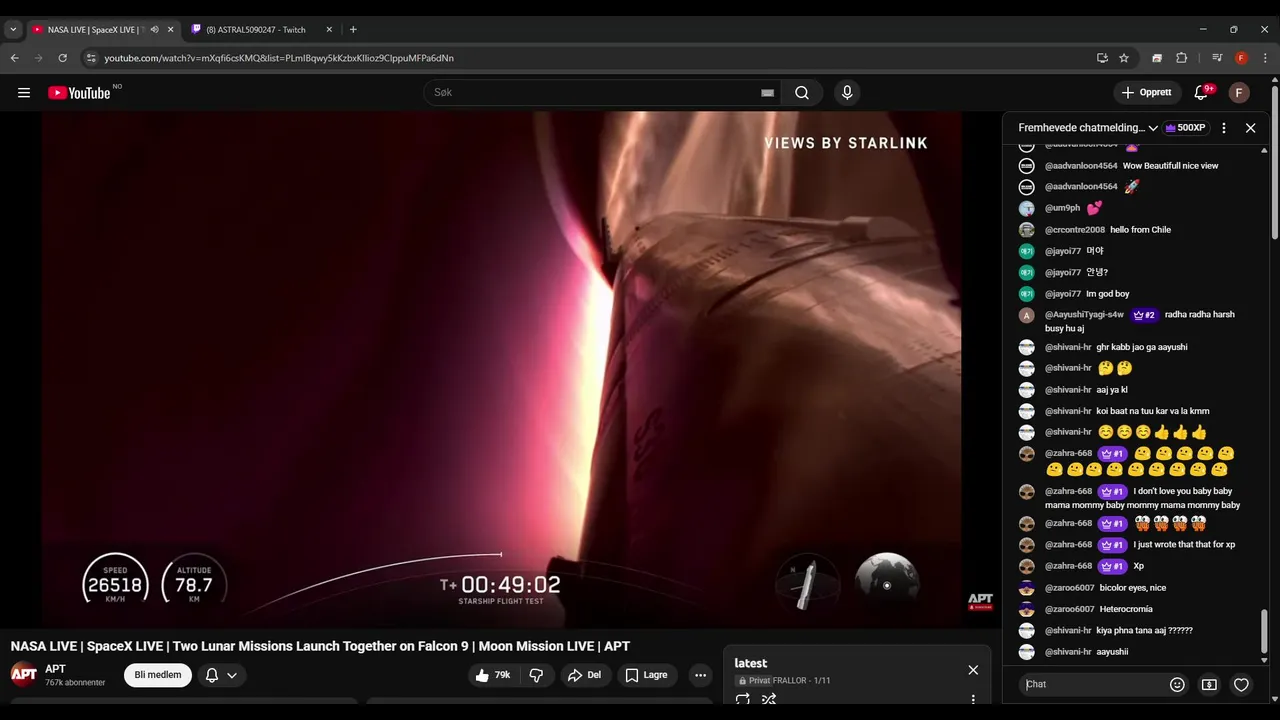Open the chat emoji picker
The image size is (1280, 720).
click(1177, 684)
